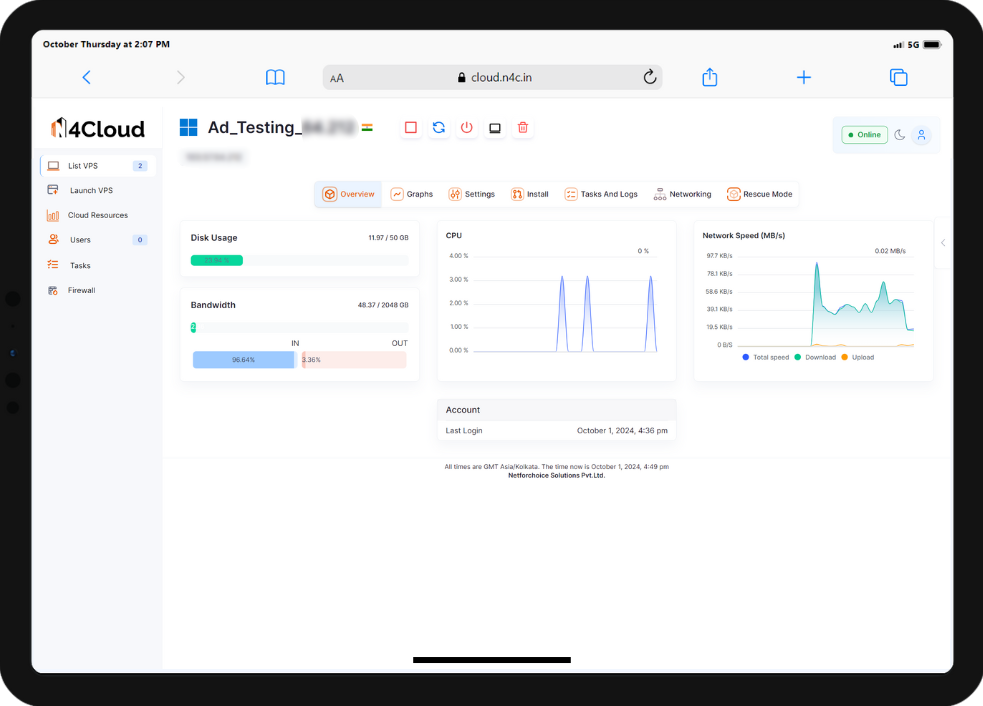This screenshot has width=983, height=706.
Task: Open Safari reader AA text options
Action: tap(337, 78)
